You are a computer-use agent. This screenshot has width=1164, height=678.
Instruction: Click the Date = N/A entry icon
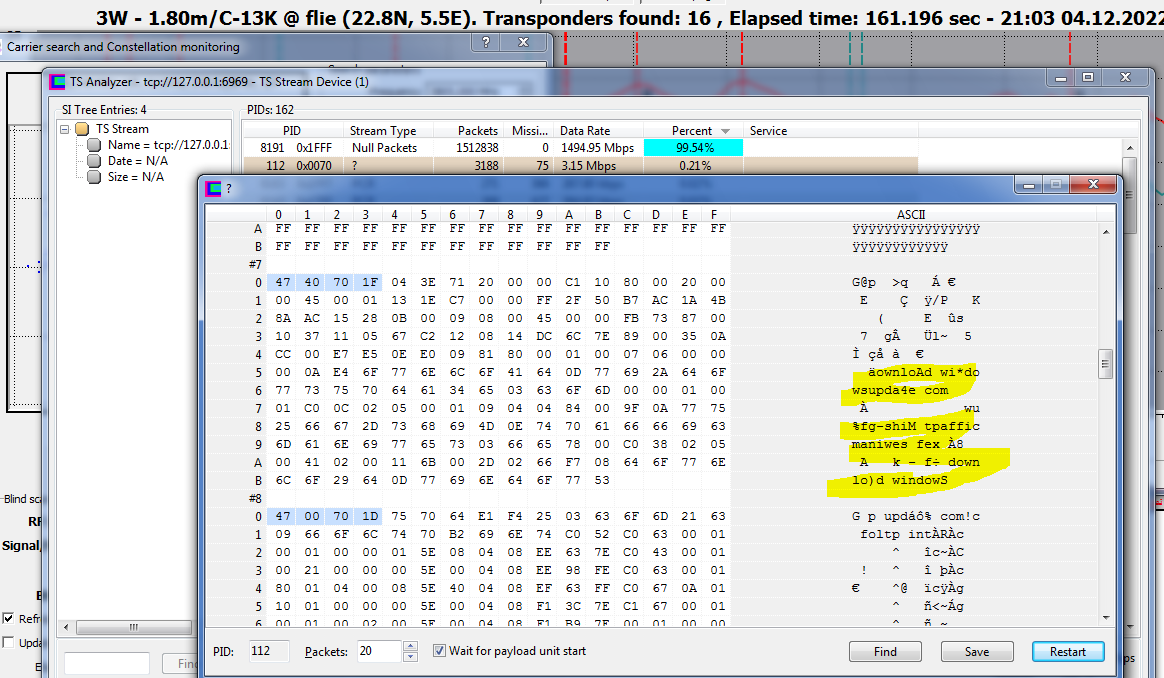(94, 161)
